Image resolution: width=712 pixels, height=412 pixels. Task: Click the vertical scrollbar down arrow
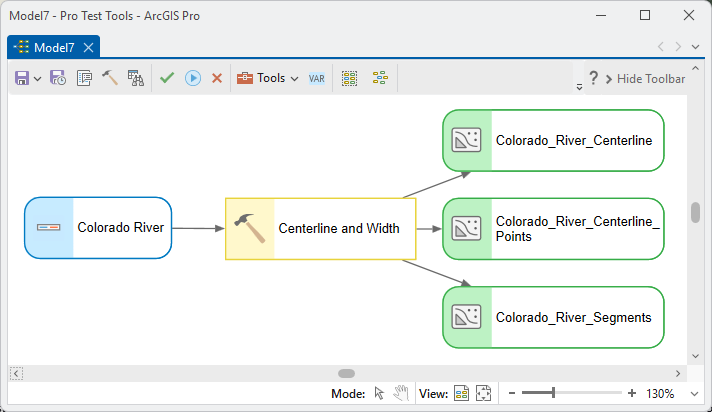[695, 356]
